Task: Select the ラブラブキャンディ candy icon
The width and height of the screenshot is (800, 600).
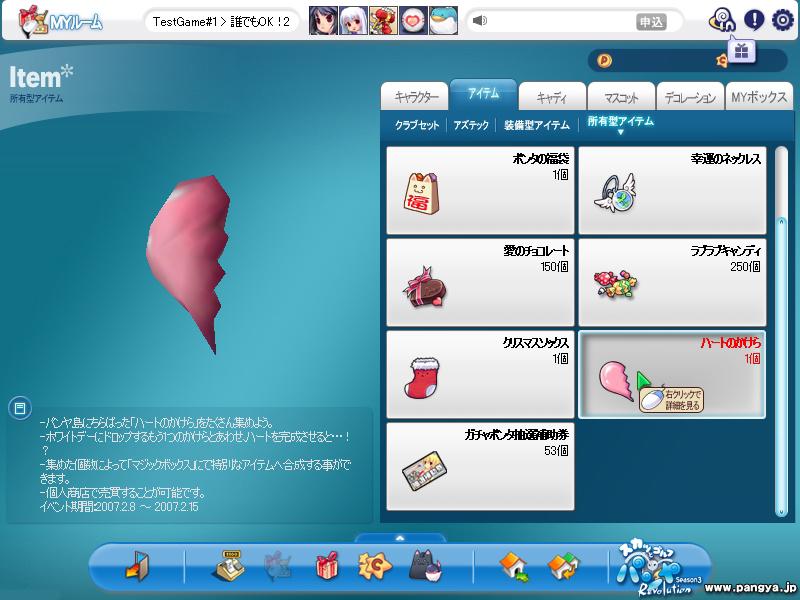Action: click(x=616, y=283)
